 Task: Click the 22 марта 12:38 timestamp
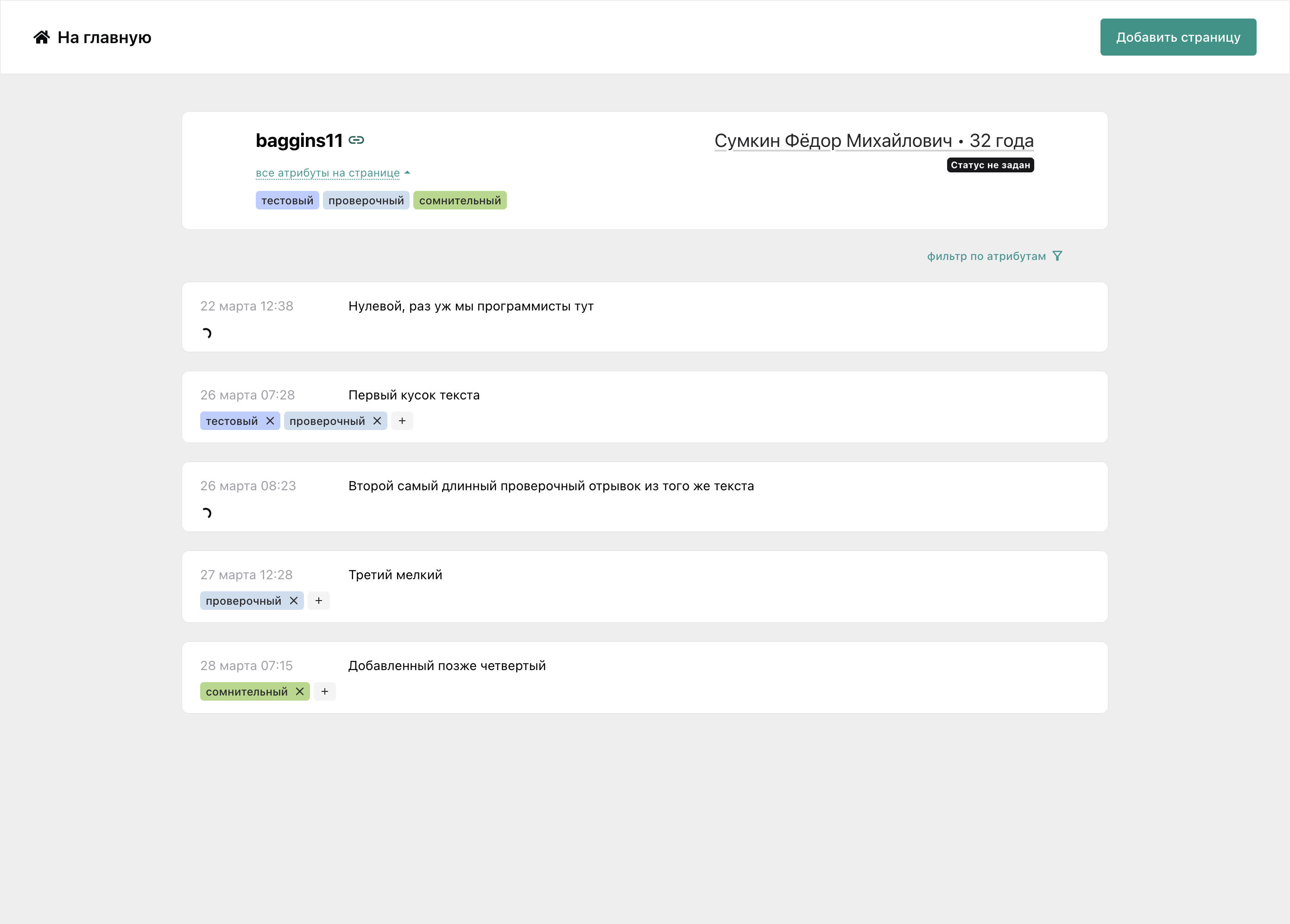pyautogui.click(x=247, y=306)
